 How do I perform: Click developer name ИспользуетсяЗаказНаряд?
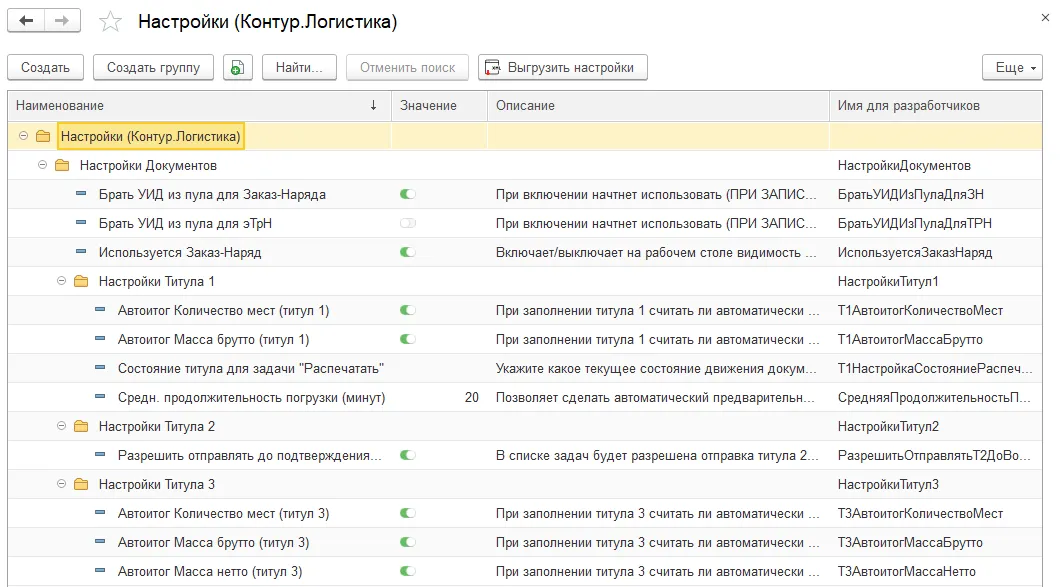pyautogui.click(x=915, y=253)
